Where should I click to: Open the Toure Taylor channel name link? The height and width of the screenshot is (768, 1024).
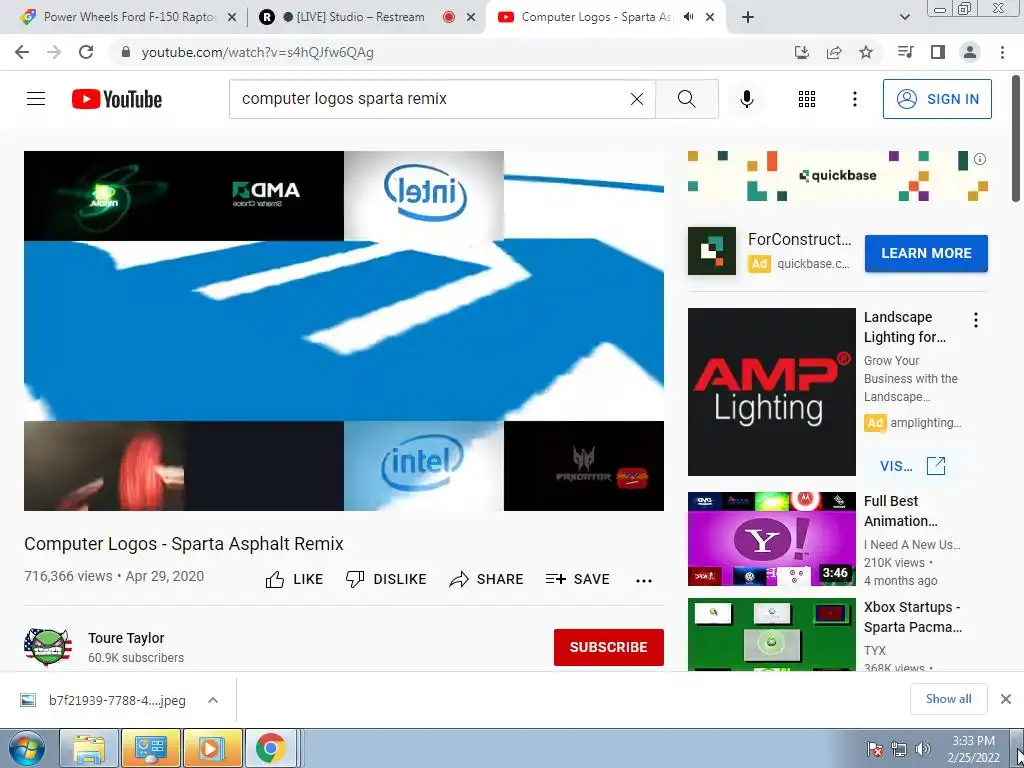[126, 638]
